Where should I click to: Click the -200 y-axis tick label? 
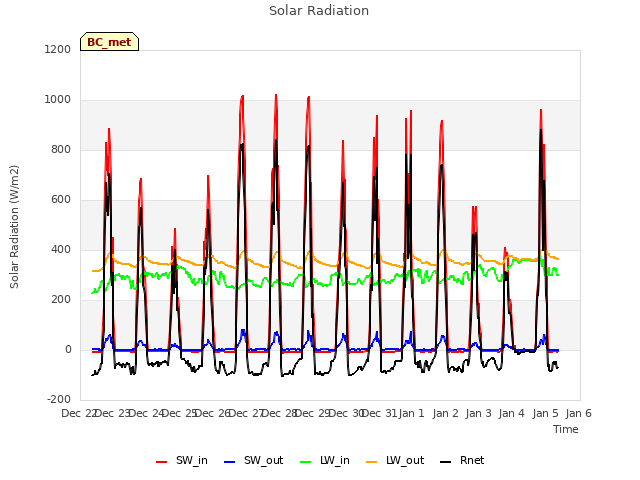coord(59,399)
